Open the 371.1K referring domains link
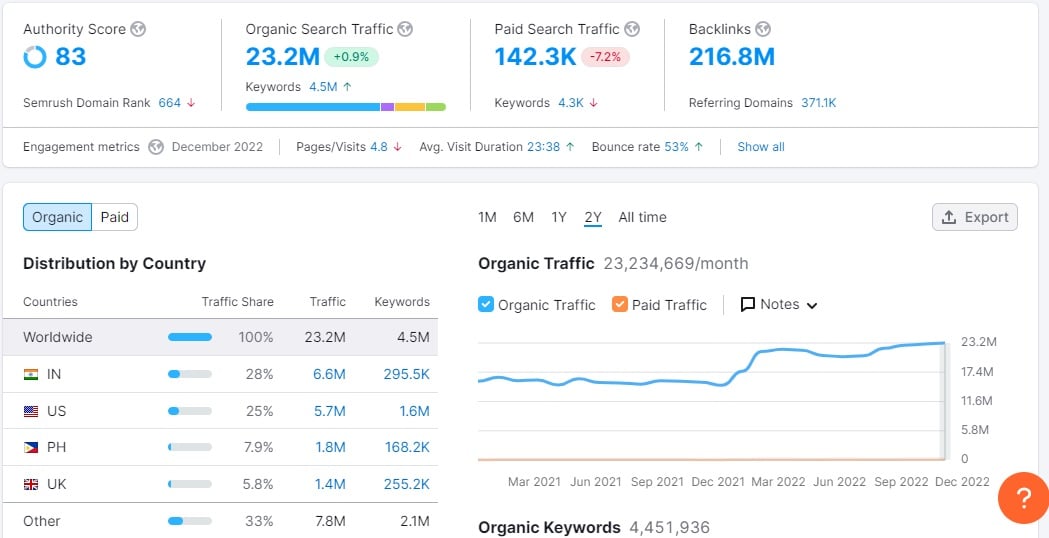Screen dimensions: 1049x538 tap(818, 103)
